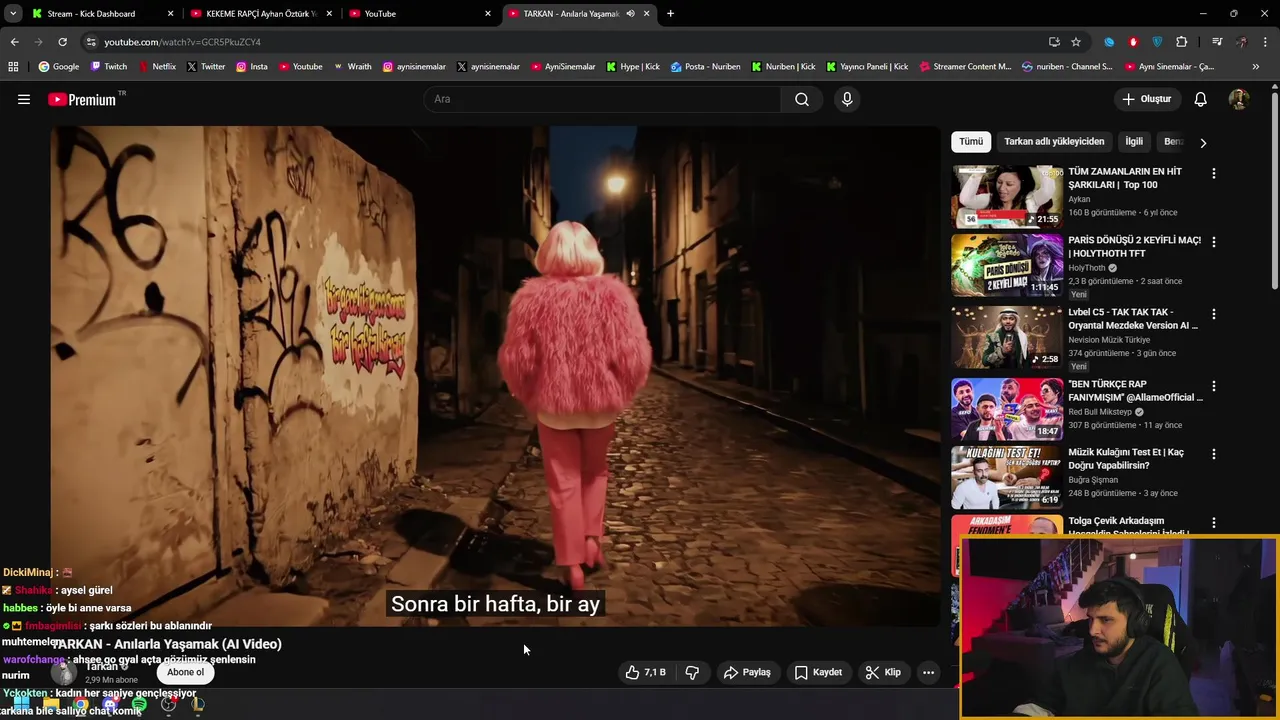Open Yayıncı Paneli | Kick bookmark
Viewport: 1280px width, 720px height.
[866, 67]
